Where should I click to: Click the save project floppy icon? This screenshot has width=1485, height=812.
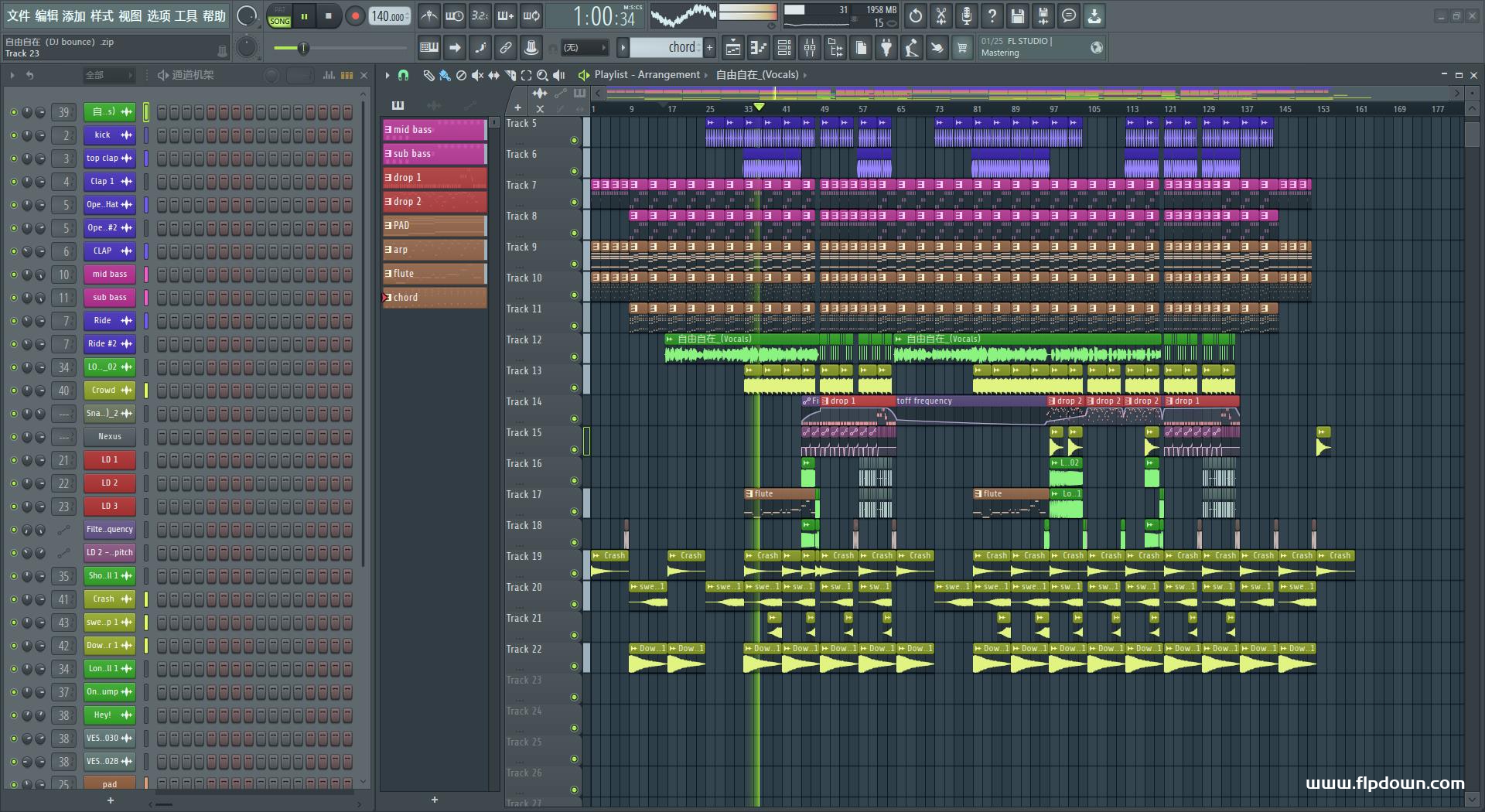point(1017,15)
